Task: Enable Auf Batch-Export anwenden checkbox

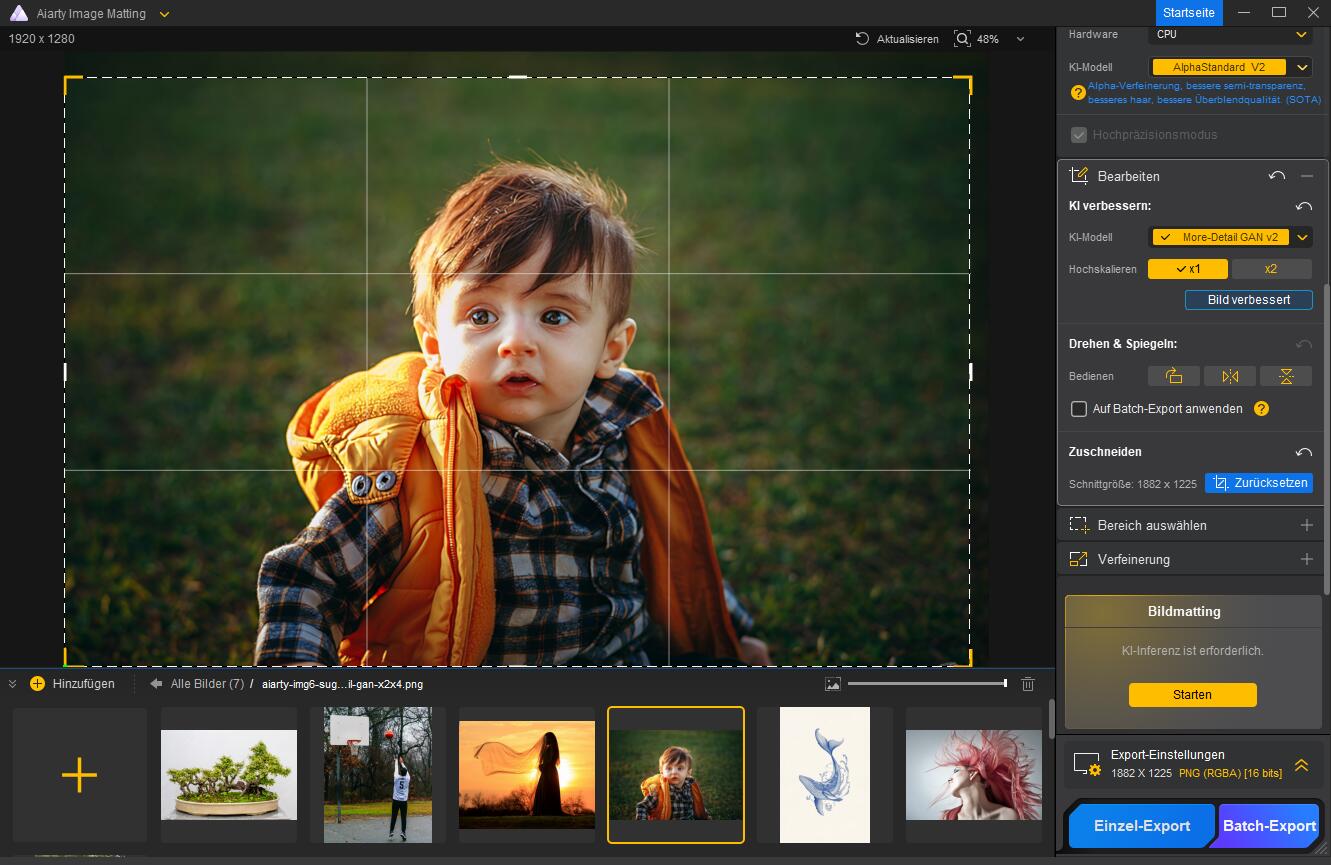Action: point(1079,409)
